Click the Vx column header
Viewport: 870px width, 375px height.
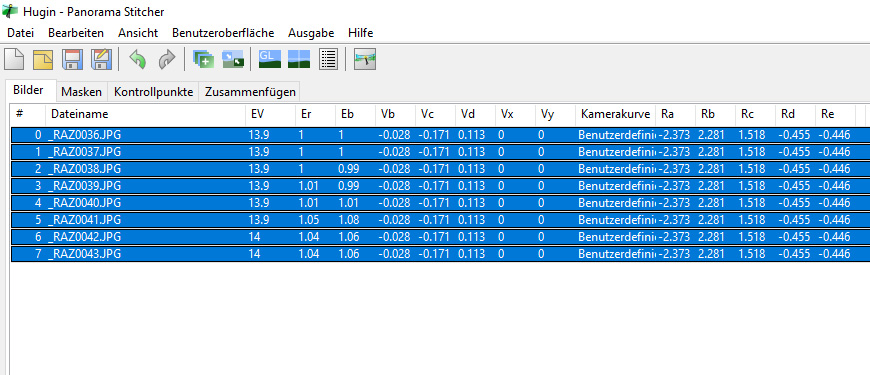coord(515,114)
